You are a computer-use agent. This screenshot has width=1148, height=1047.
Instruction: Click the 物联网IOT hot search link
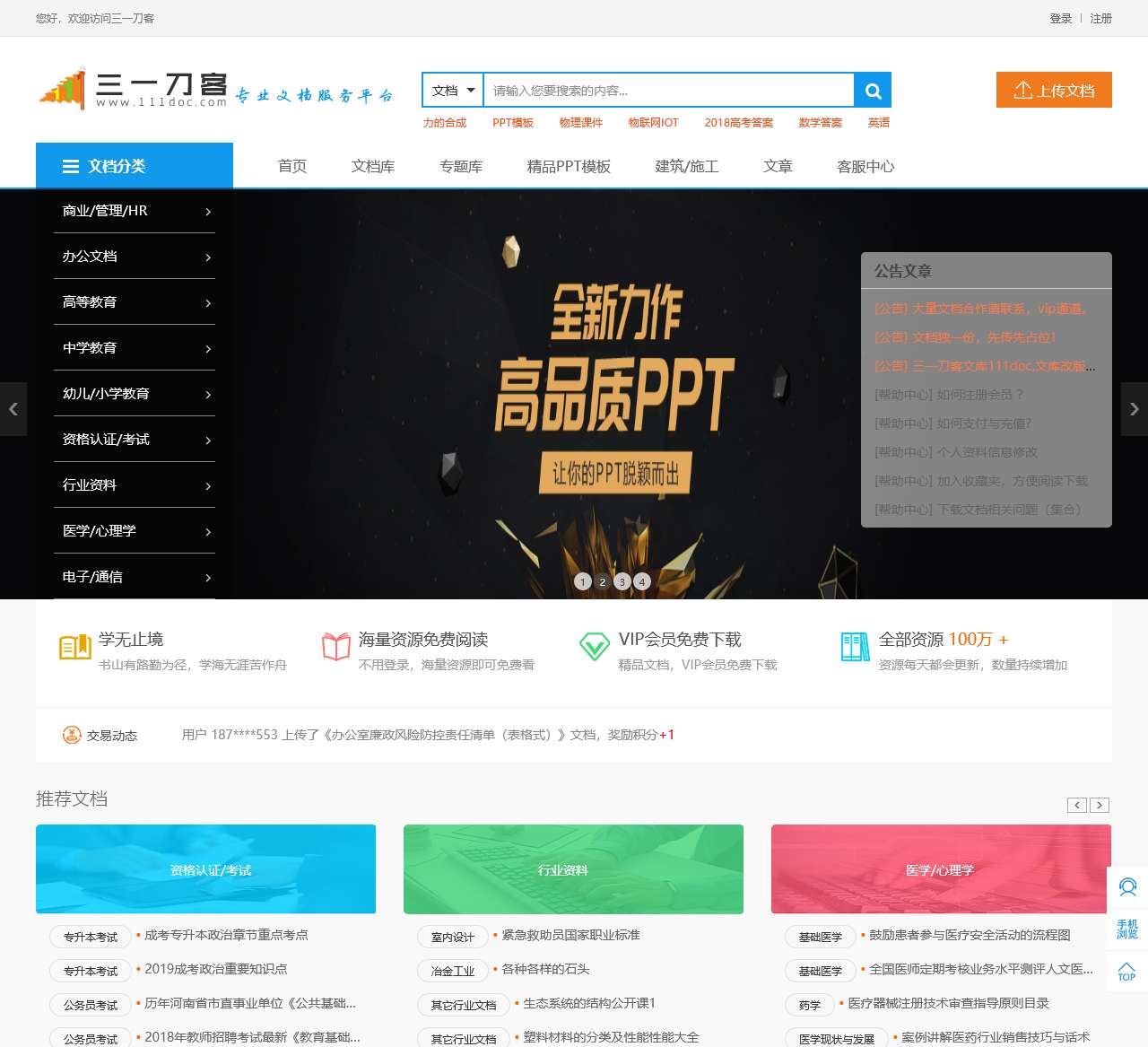(654, 123)
